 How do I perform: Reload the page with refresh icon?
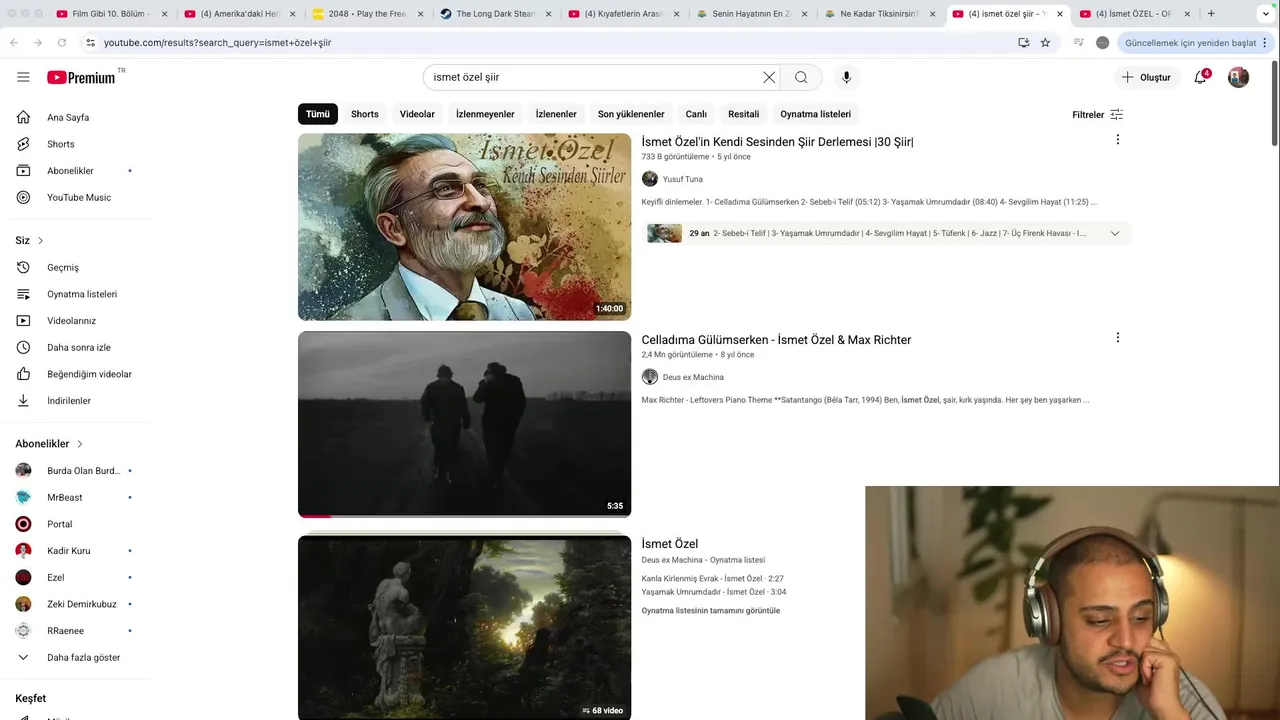point(62,43)
